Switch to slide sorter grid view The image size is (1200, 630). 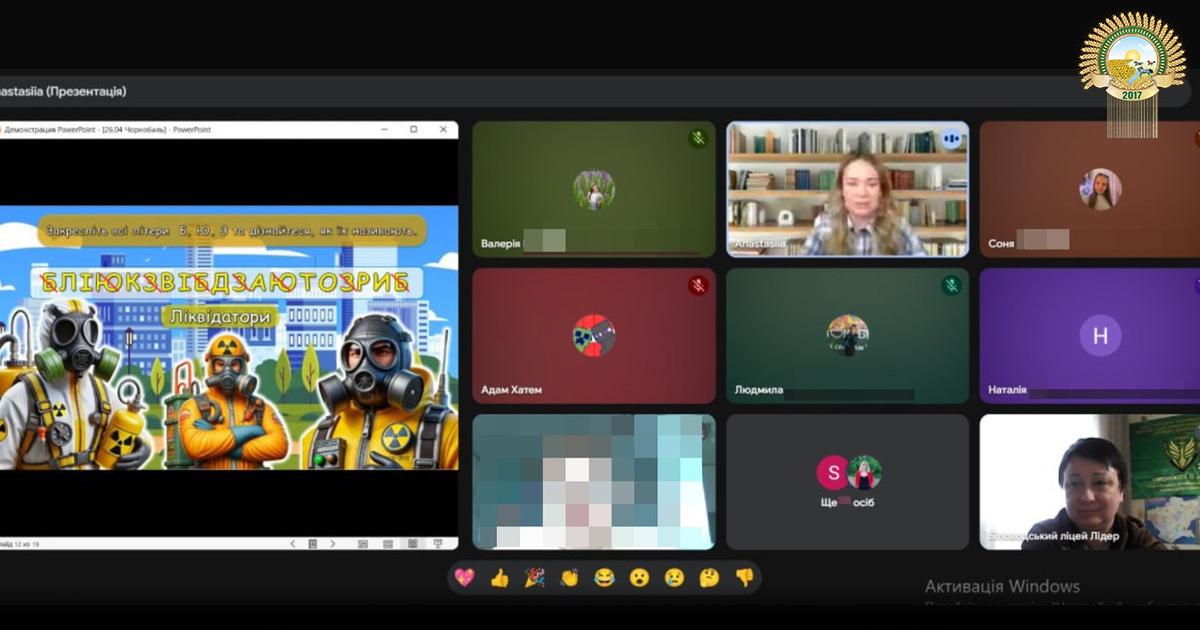[x=386, y=544]
